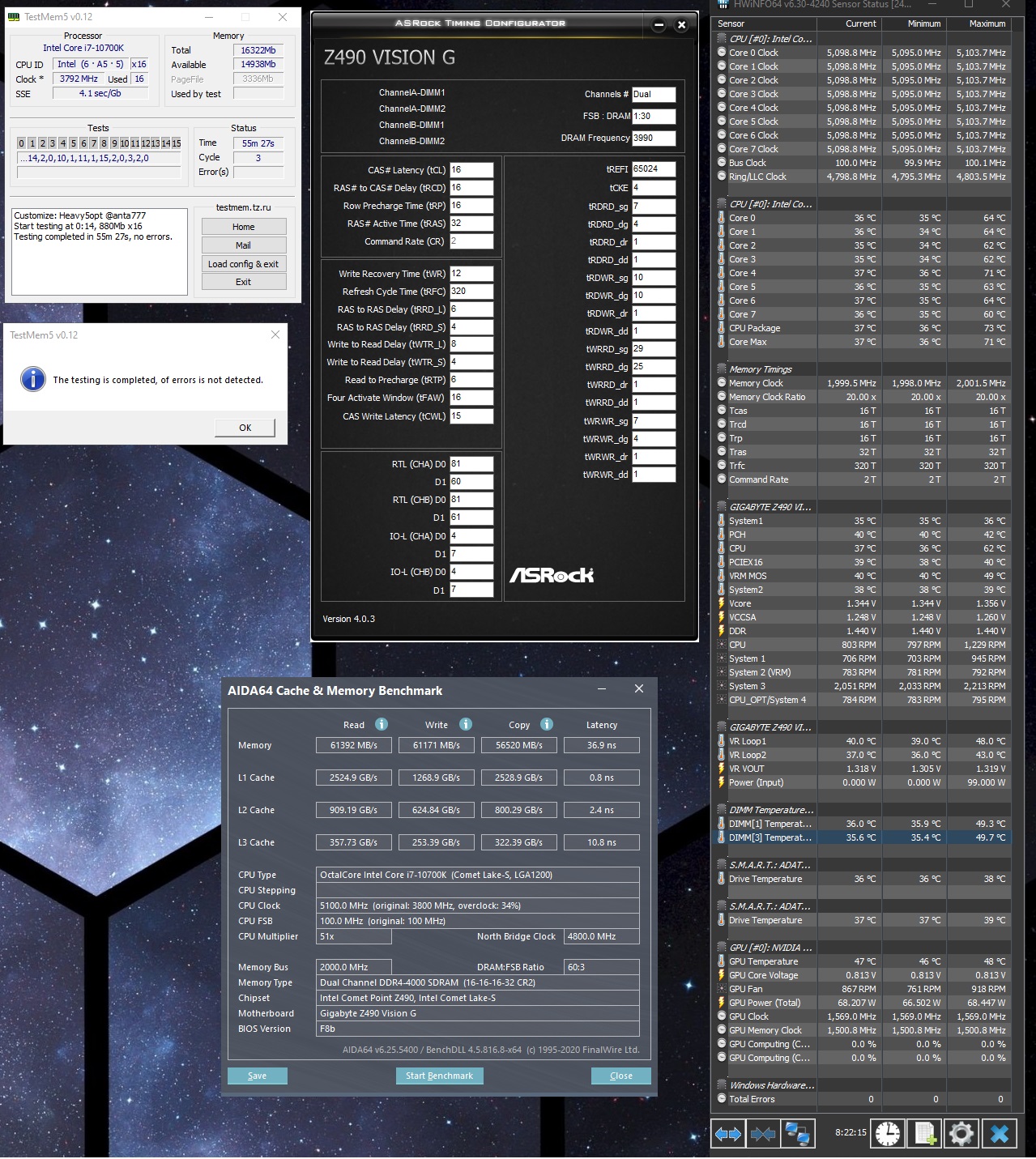Click TestMem5 v0.12 main window title icon
The height and width of the screenshot is (1159, 1036).
pyautogui.click(x=14, y=16)
